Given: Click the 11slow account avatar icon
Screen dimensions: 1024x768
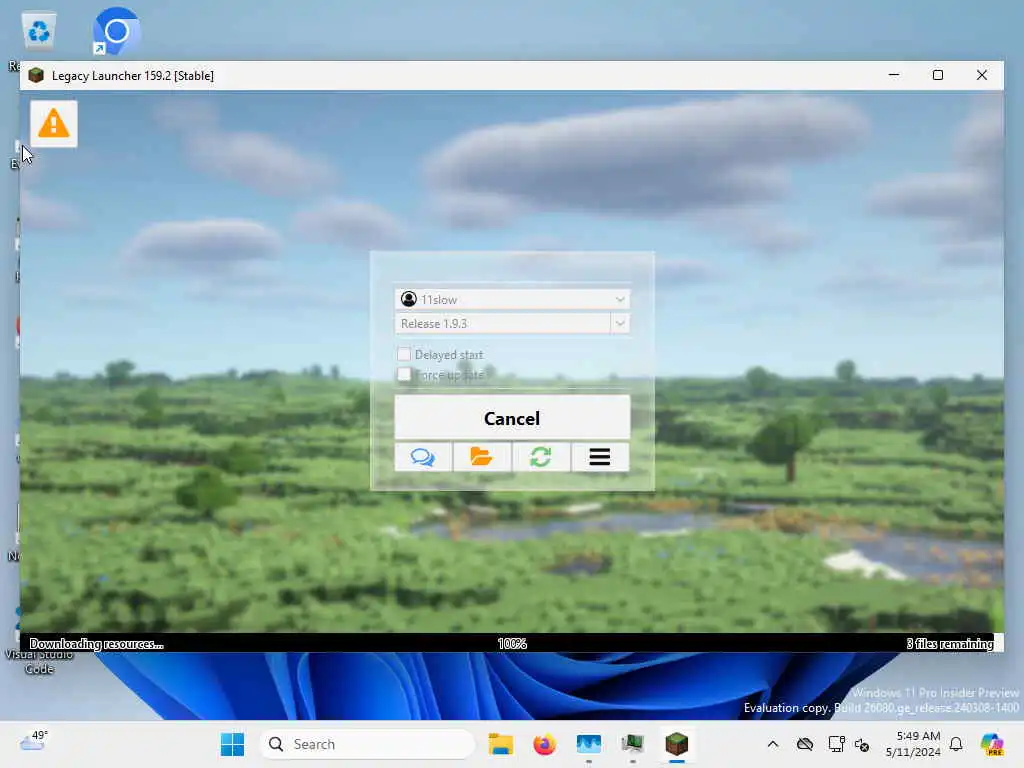Looking at the screenshot, I should [409, 299].
